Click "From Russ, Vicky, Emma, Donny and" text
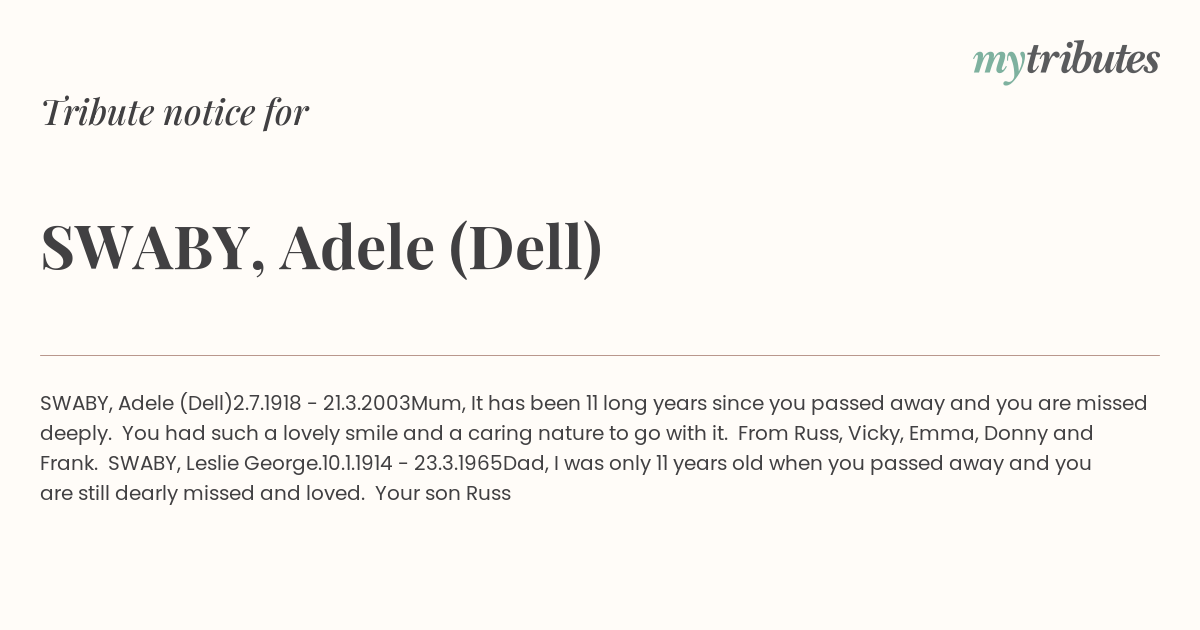The image size is (1200, 630). tap(914, 433)
